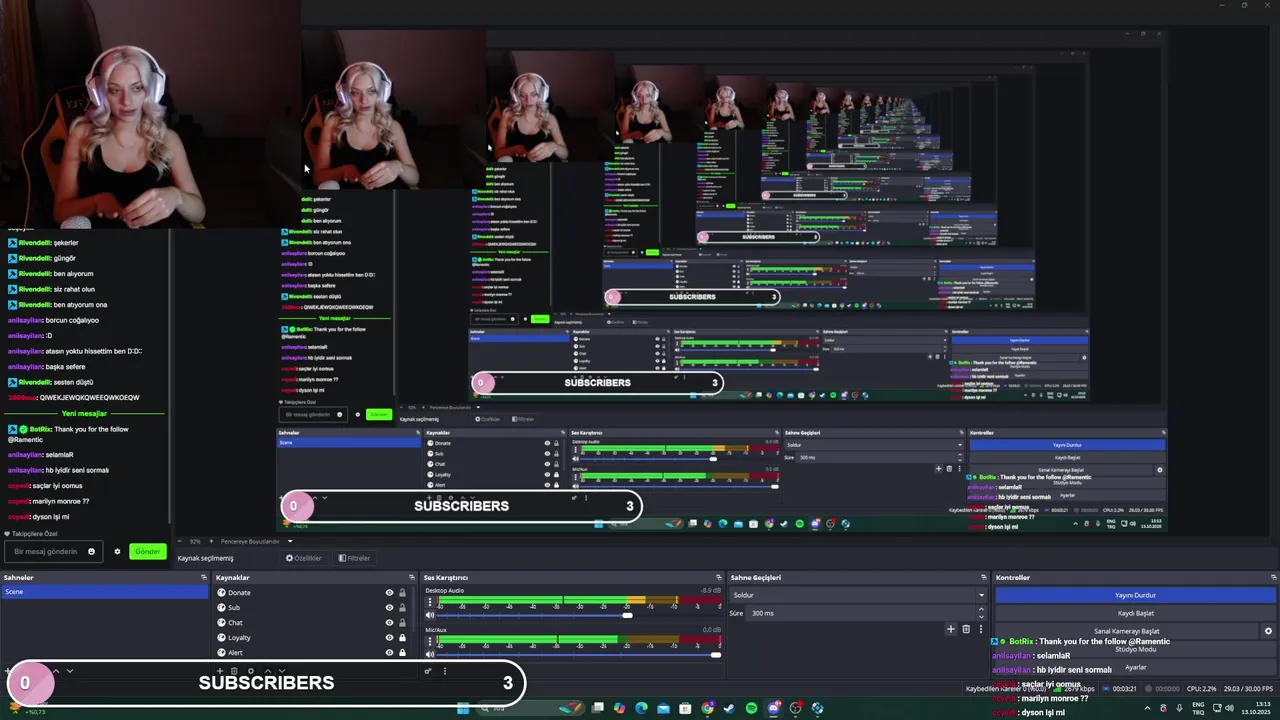Open Discord from the taskbar

(x=773, y=708)
